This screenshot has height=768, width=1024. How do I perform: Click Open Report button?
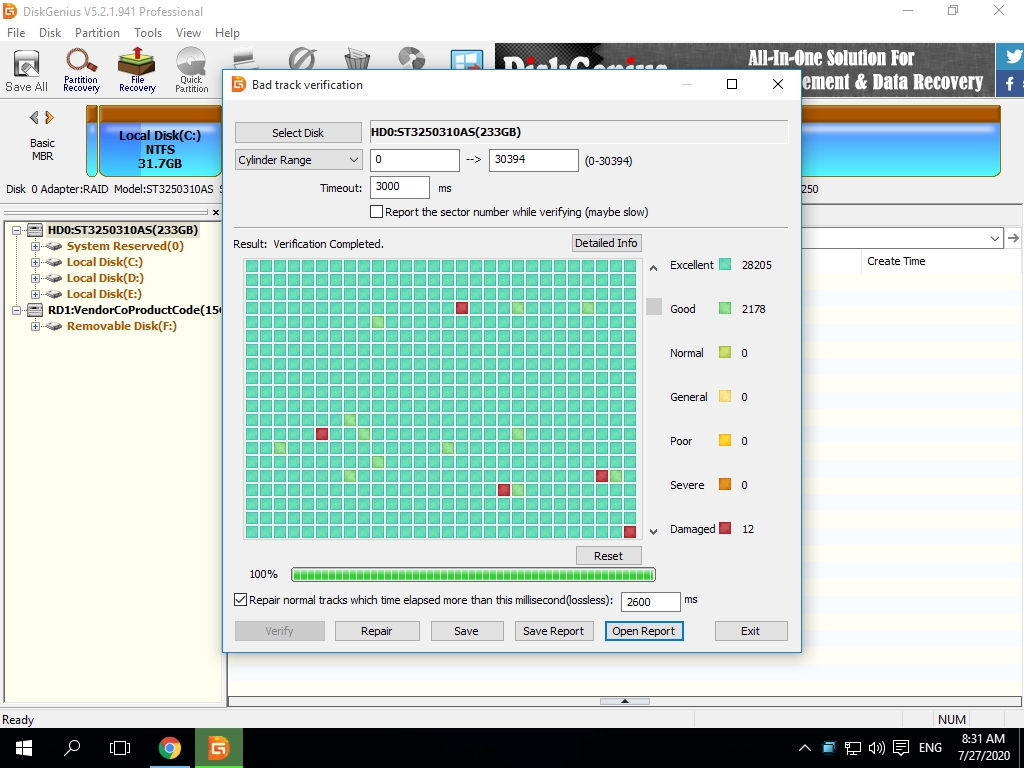[x=643, y=631]
